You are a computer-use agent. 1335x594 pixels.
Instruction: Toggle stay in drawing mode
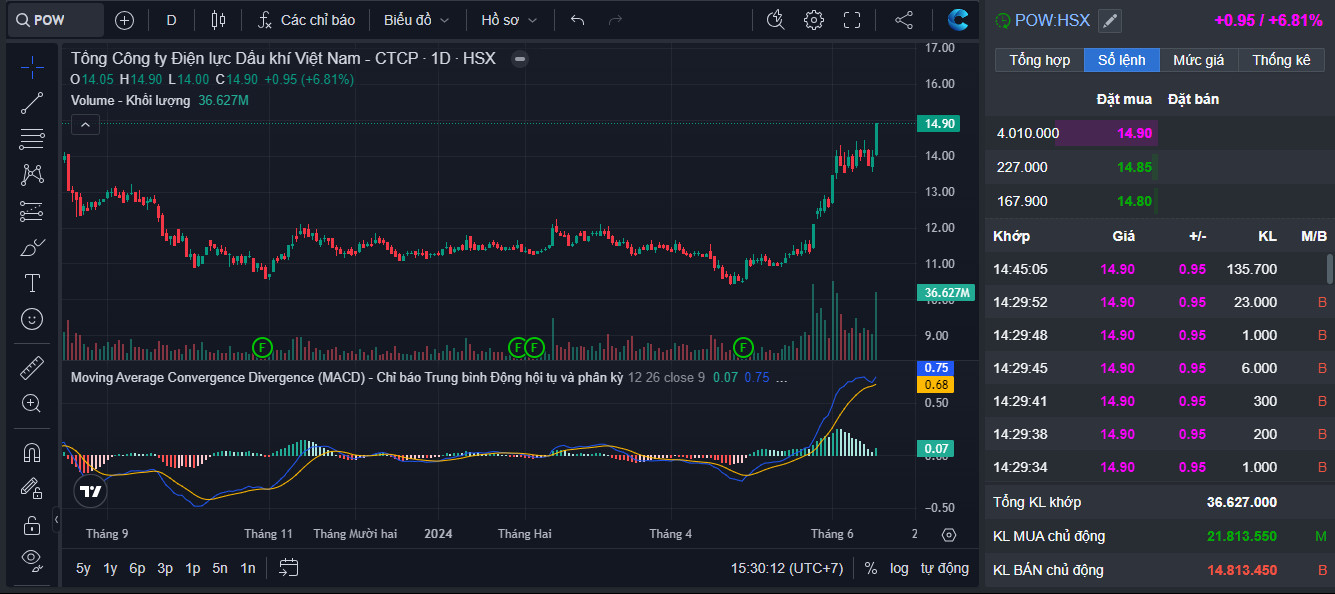32,488
